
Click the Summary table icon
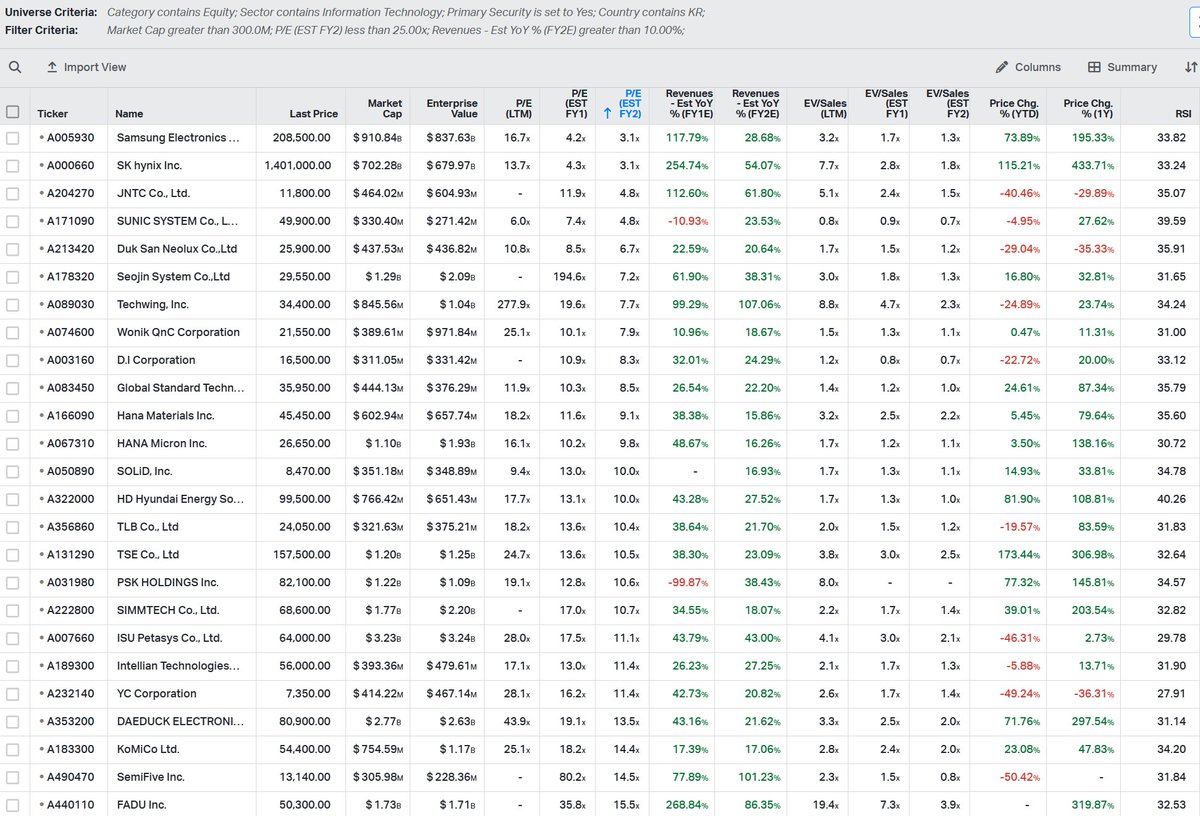click(1094, 67)
